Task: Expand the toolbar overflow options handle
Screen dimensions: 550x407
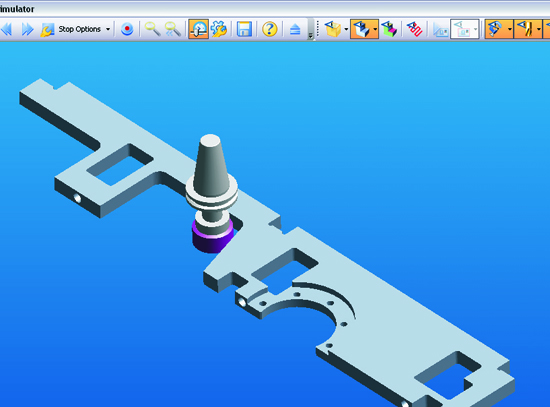Action: (x=310, y=29)
